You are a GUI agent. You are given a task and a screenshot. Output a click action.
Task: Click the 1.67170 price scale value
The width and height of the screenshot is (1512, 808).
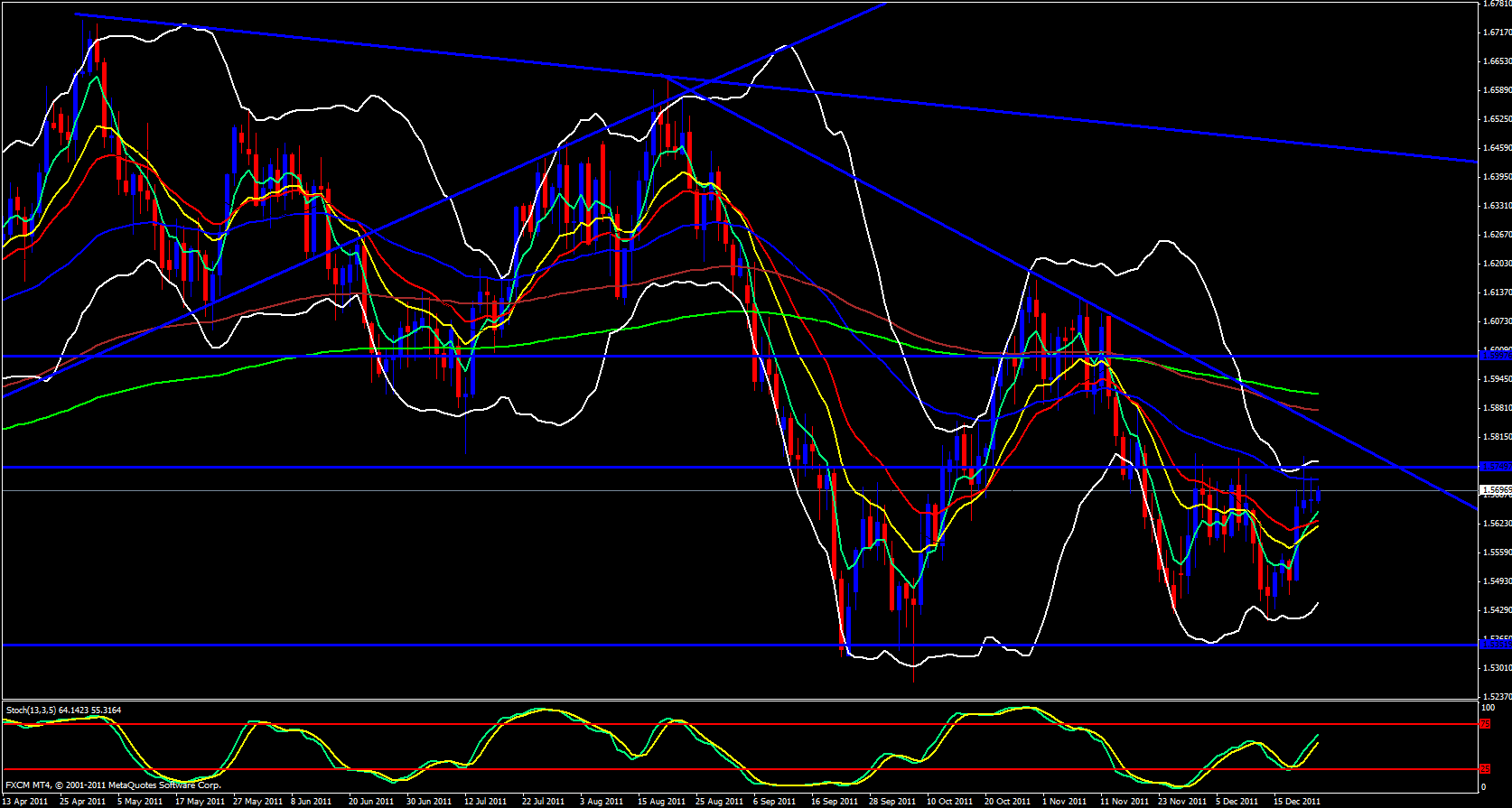[1497, 33]
